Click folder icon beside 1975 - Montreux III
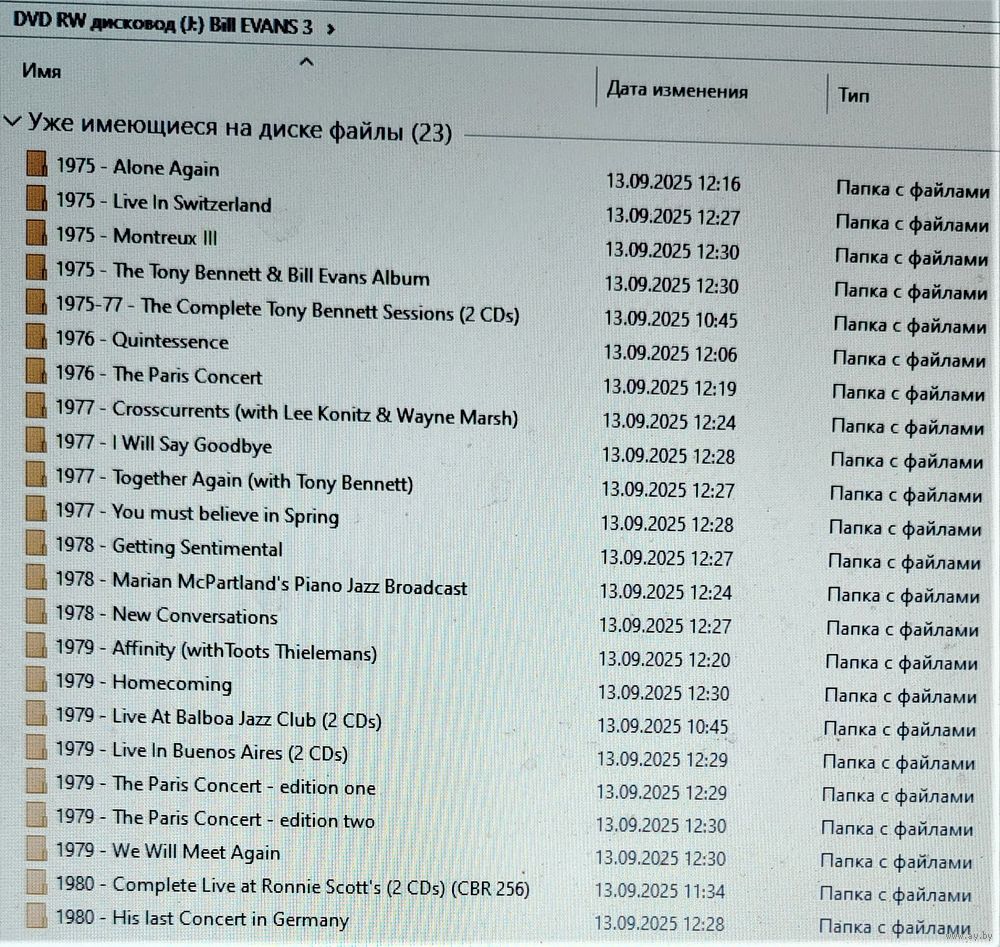 [37, 234]
